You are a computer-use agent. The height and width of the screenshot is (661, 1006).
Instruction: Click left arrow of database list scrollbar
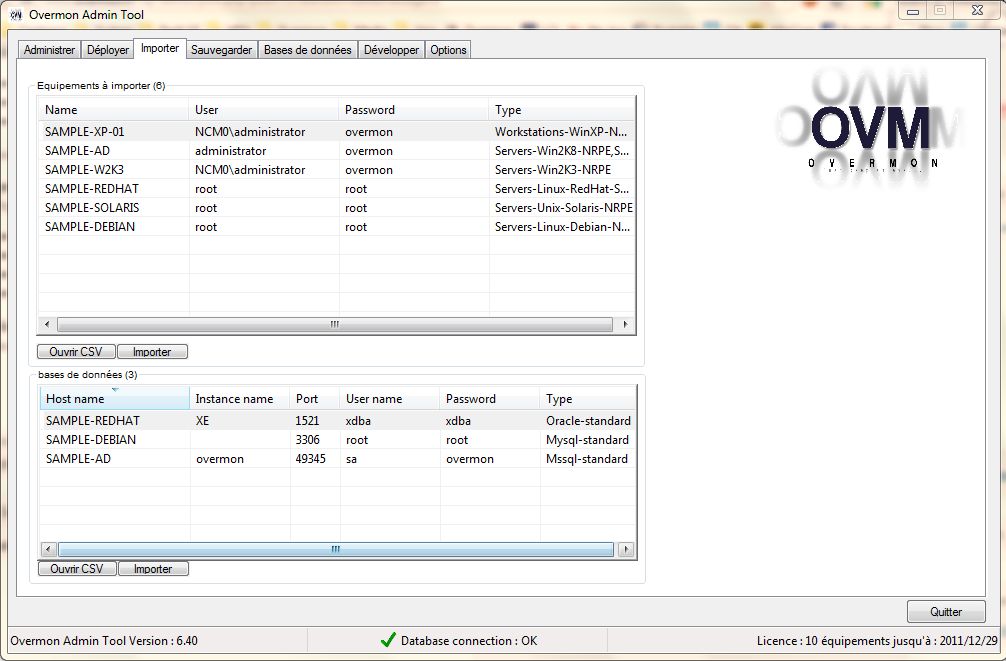click(48, 549)
